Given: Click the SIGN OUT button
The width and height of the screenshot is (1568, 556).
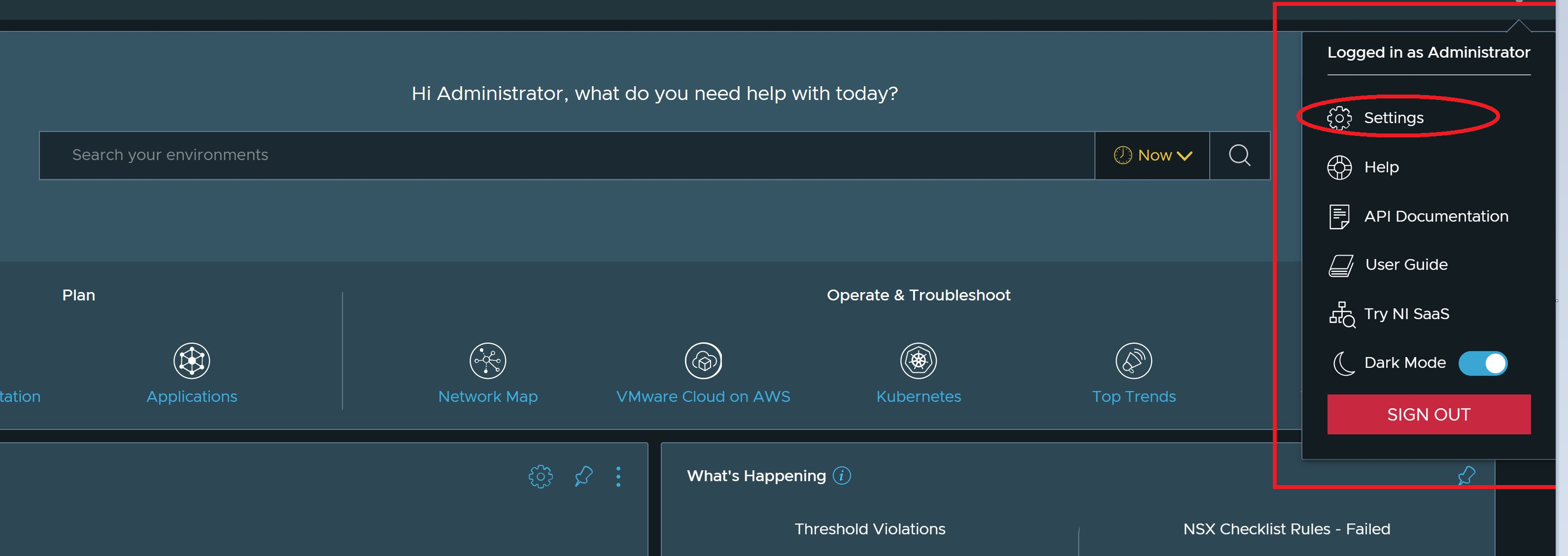Looking at the screenshot, I should 1428,414.
